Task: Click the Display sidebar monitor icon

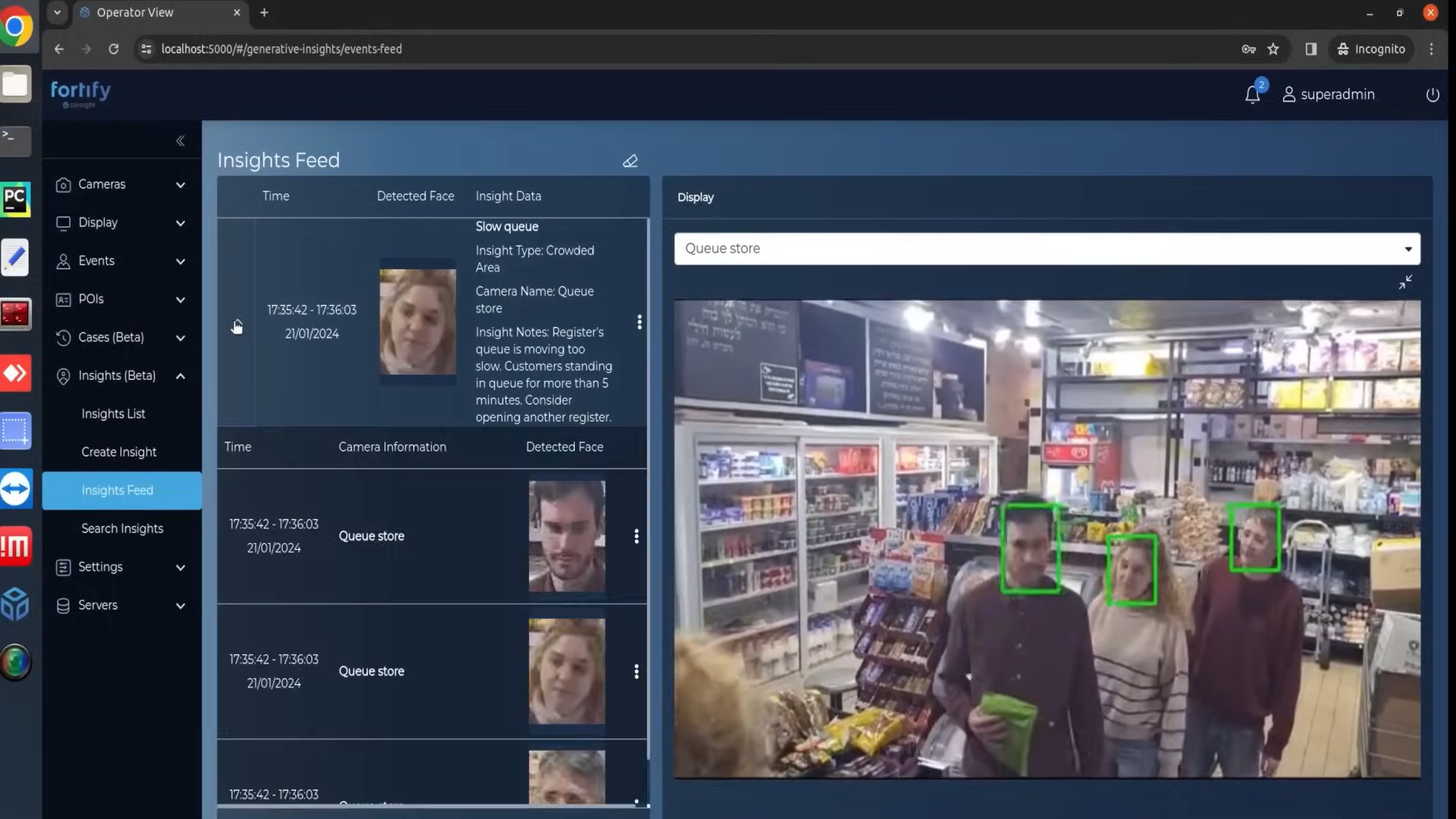Action: click(64, 223)
